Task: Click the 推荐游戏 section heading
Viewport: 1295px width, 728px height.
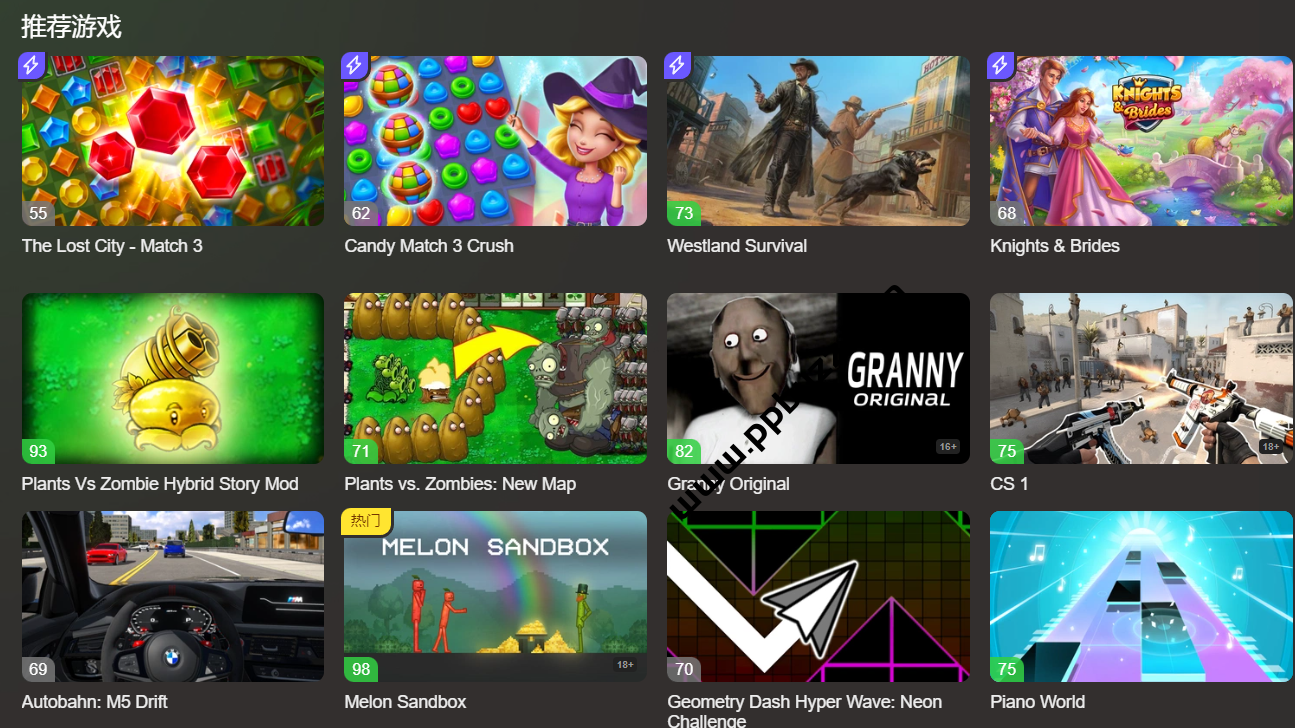Action: click(71, 27)
